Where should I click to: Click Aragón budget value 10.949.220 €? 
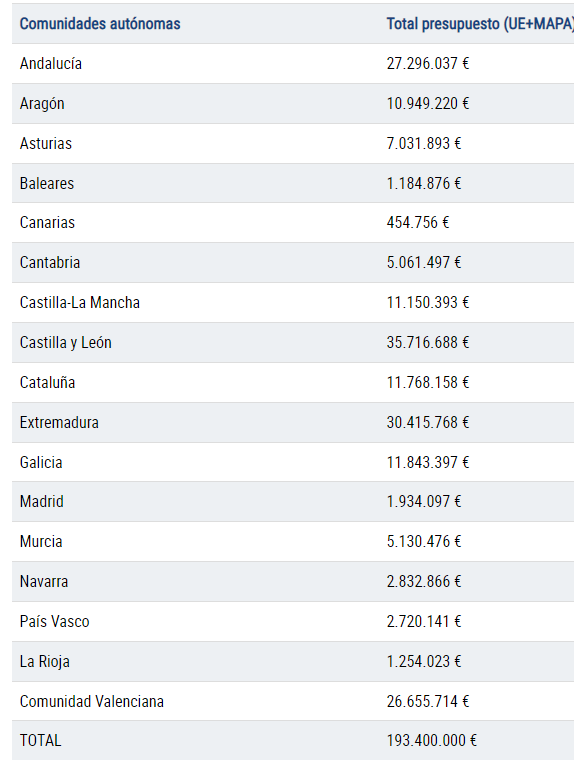[428, 103]
